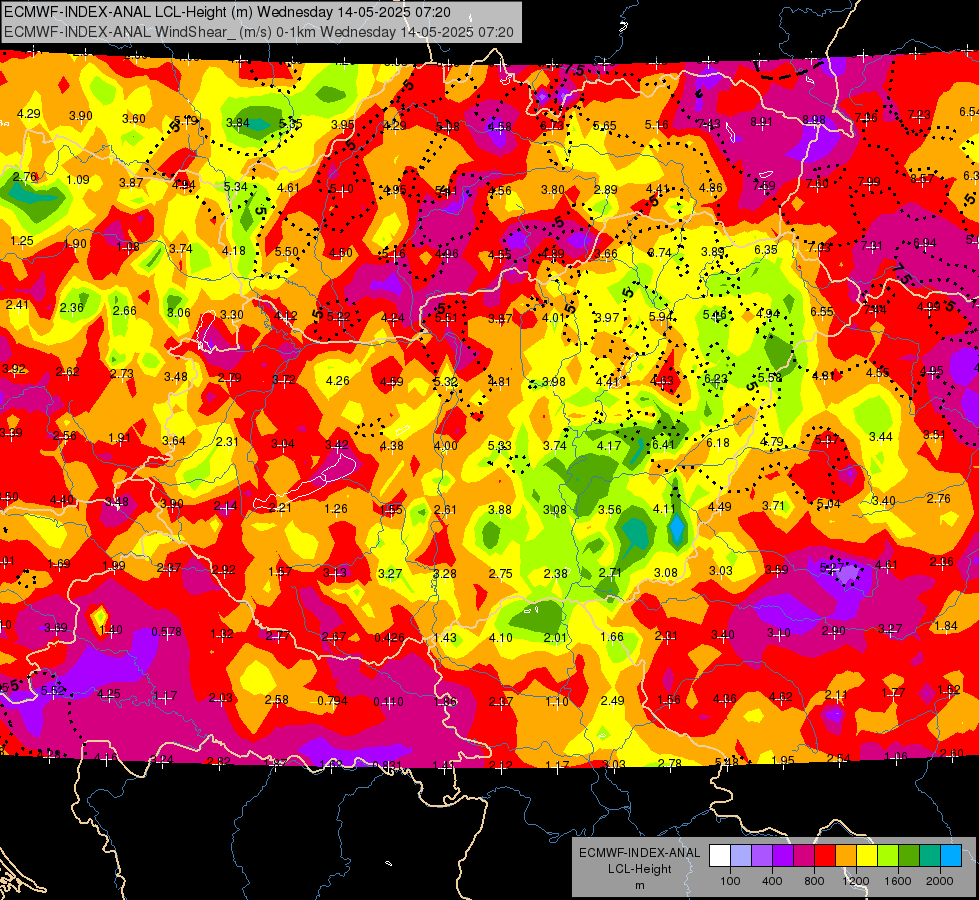979x900 pixels.
Task: Click the wind shear value 3.64
Action: (174, 441)
